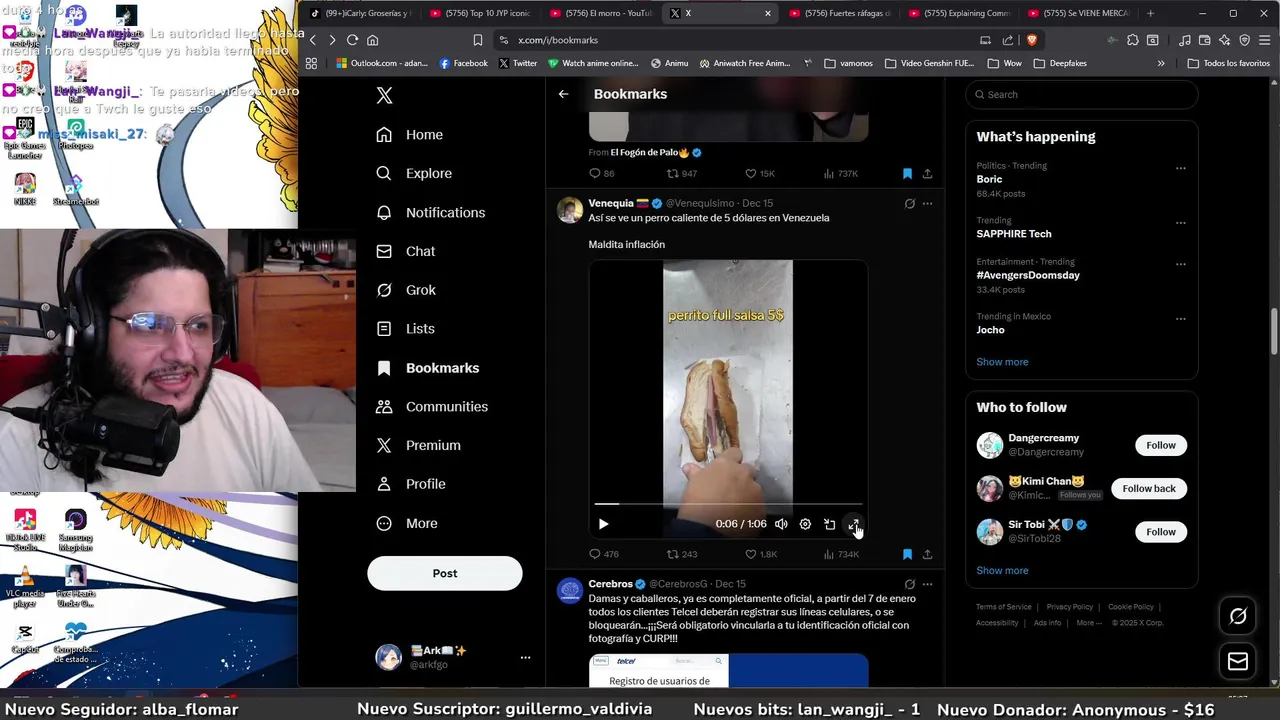Play the Venequia hot dog video

click(x=603, y=524)
